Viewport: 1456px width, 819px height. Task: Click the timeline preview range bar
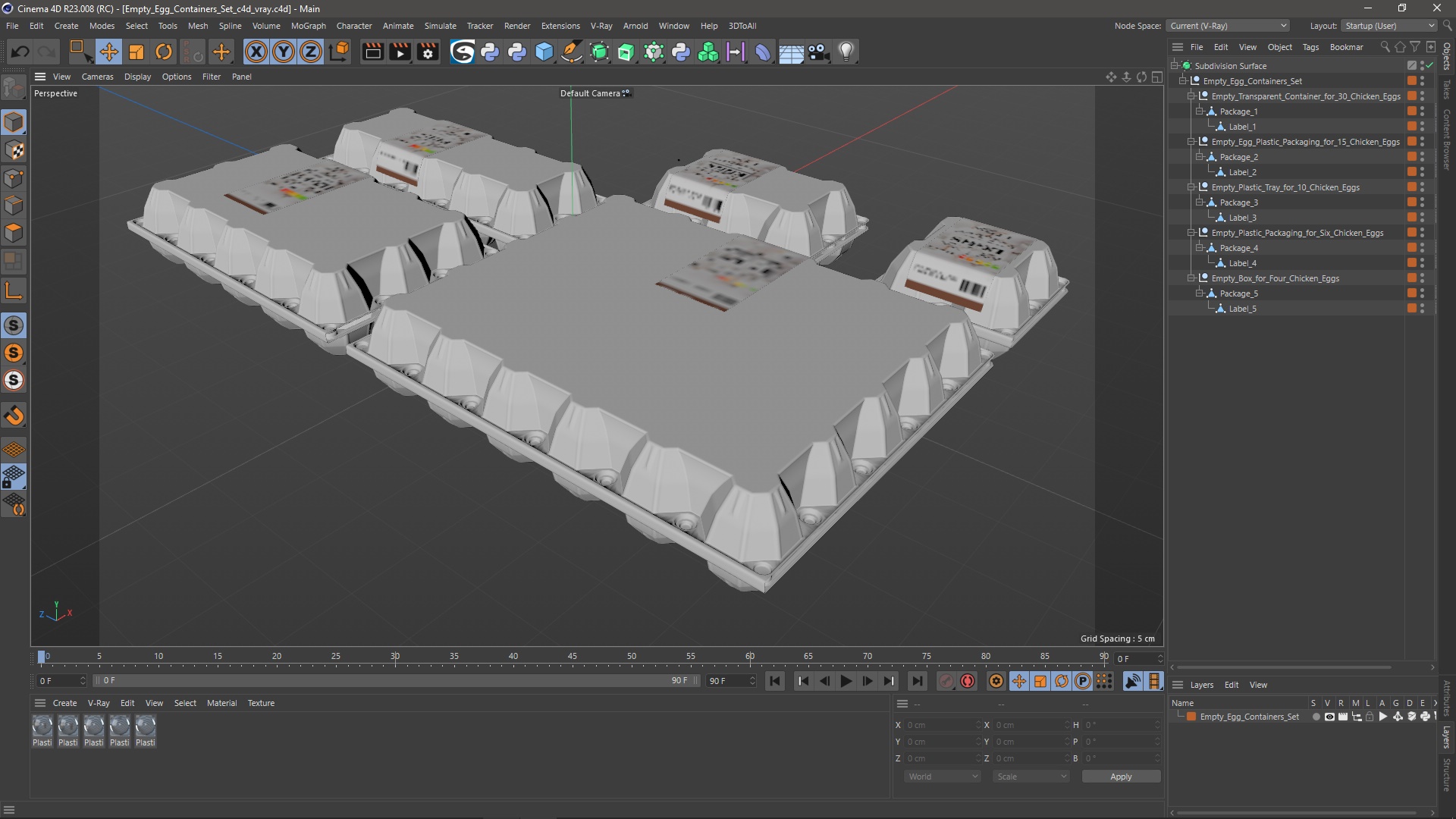397,680
